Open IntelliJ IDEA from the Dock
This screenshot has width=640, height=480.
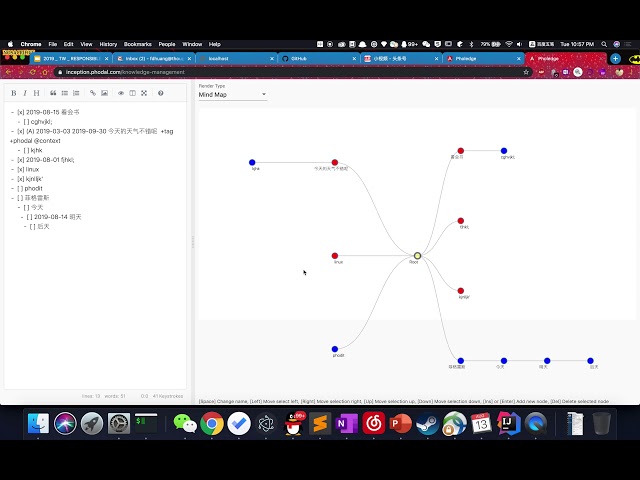point(509,423)
